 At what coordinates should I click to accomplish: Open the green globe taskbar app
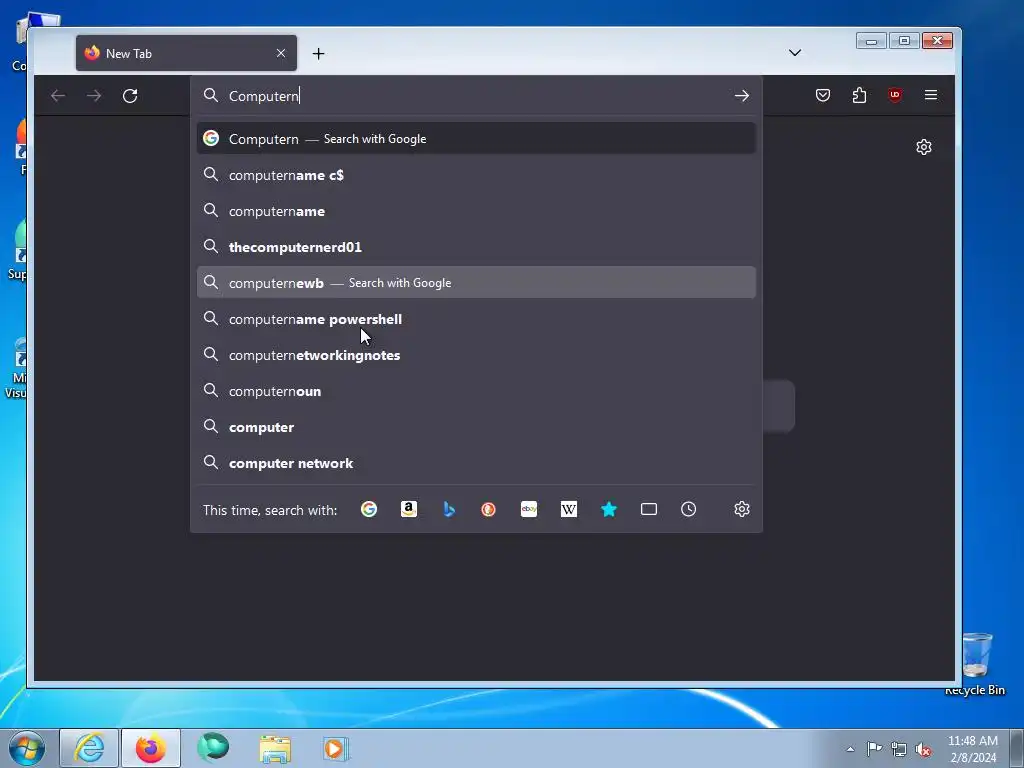point(213,748)
